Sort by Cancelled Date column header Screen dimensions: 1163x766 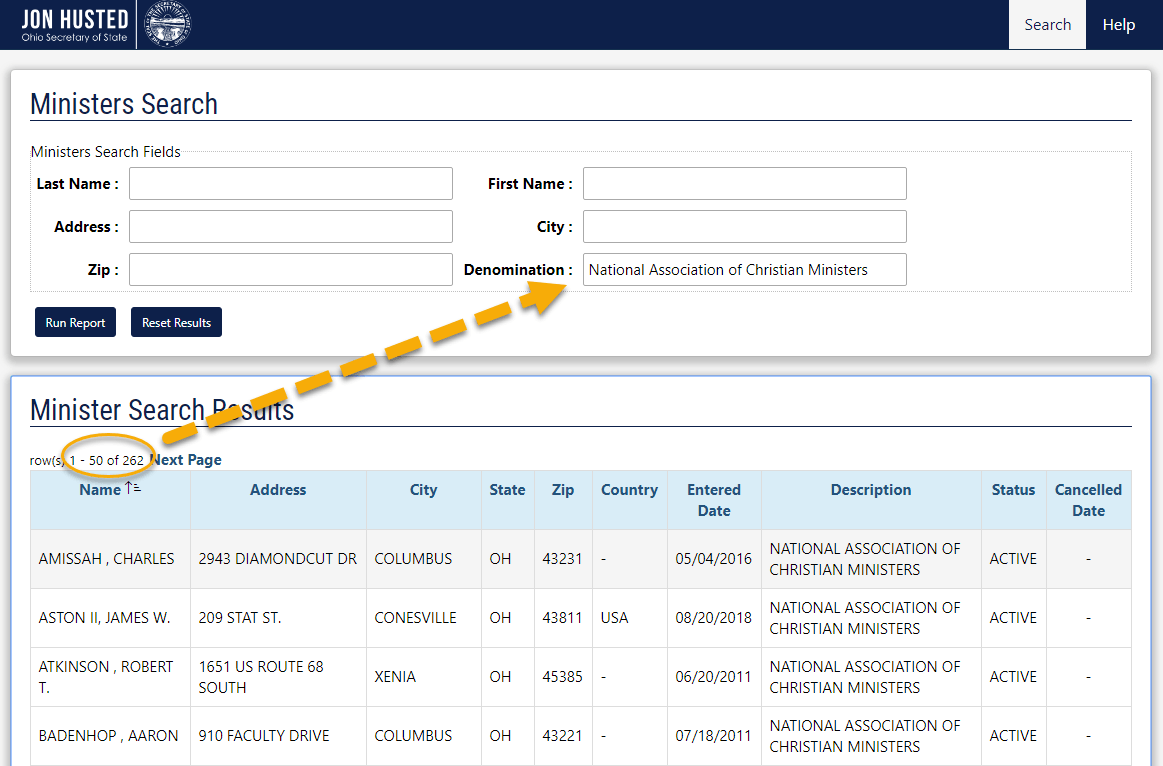tap(1088, 500)
